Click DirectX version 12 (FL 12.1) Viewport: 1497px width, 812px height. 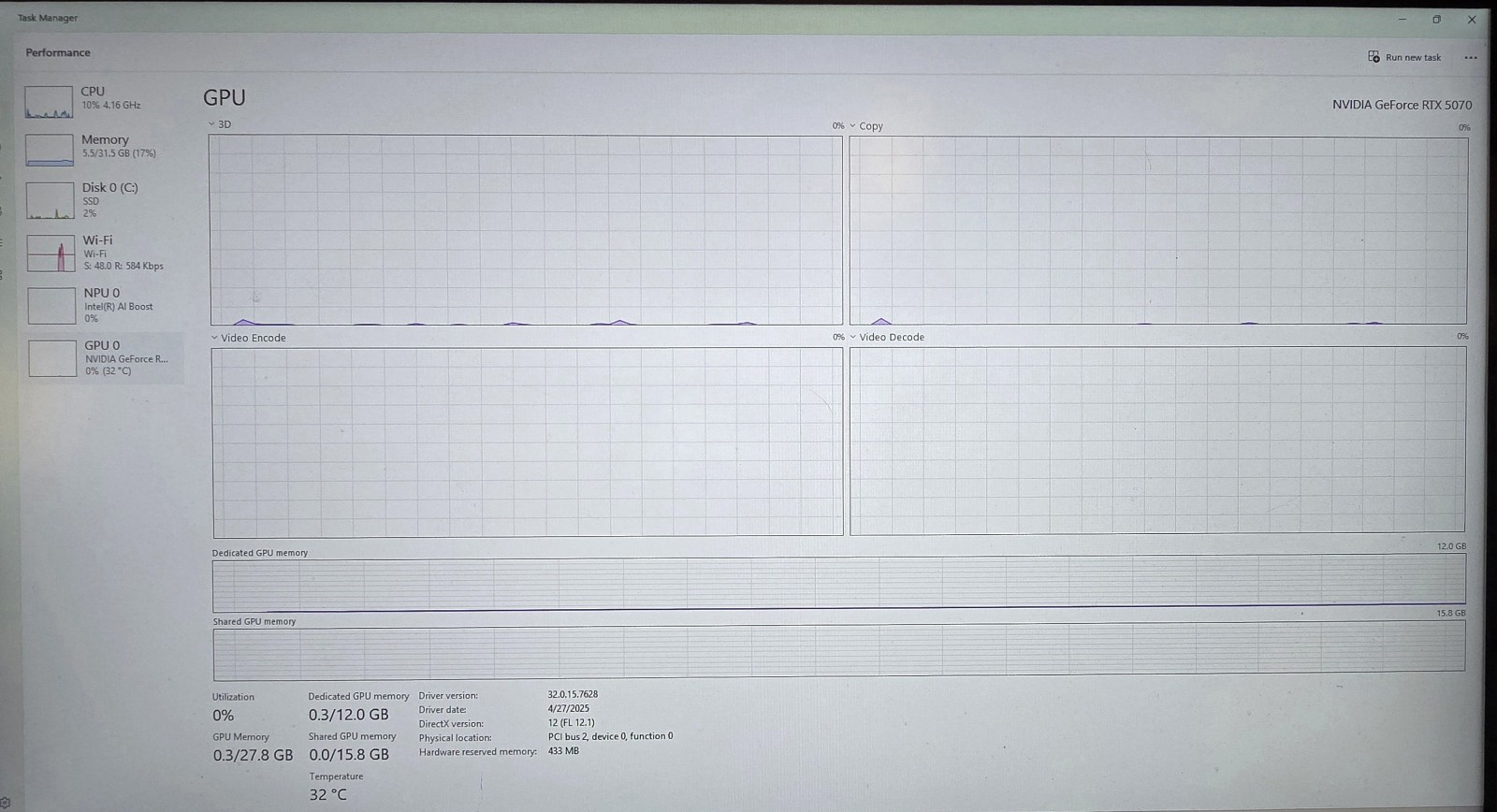pyautogui.click(x=572, y=722)
